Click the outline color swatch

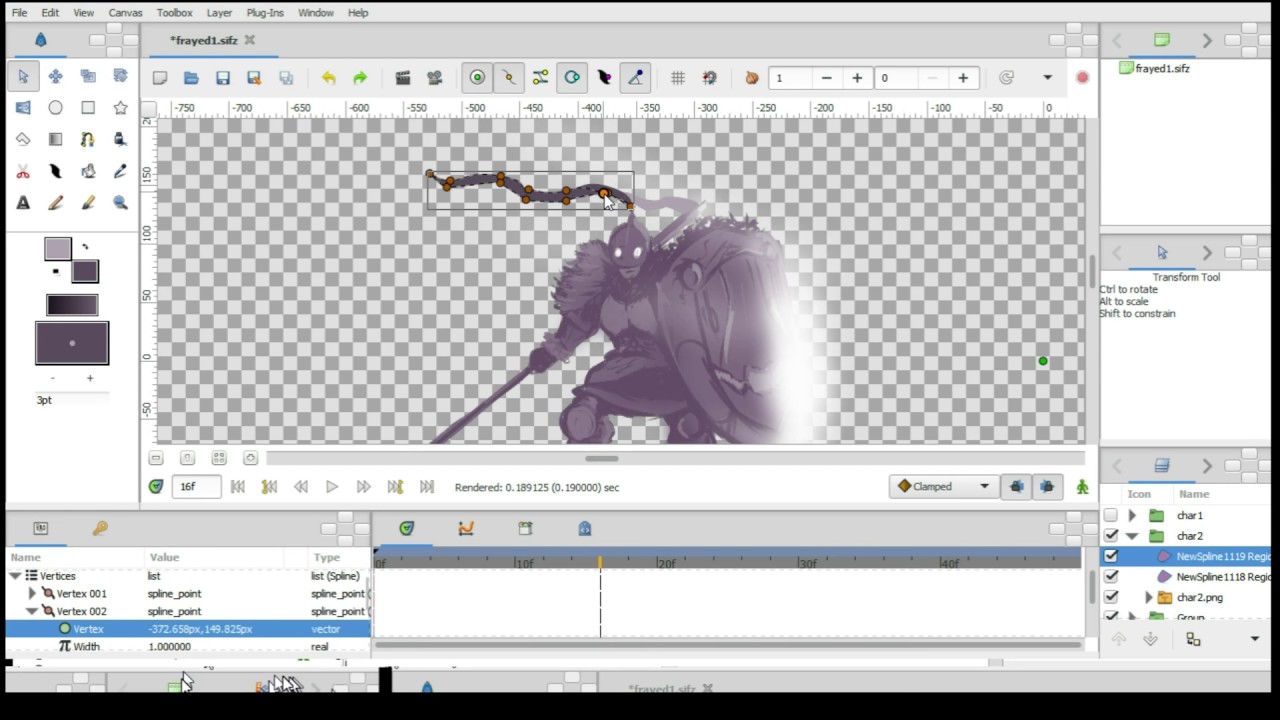pyautogui.click(x=58, y=249)
